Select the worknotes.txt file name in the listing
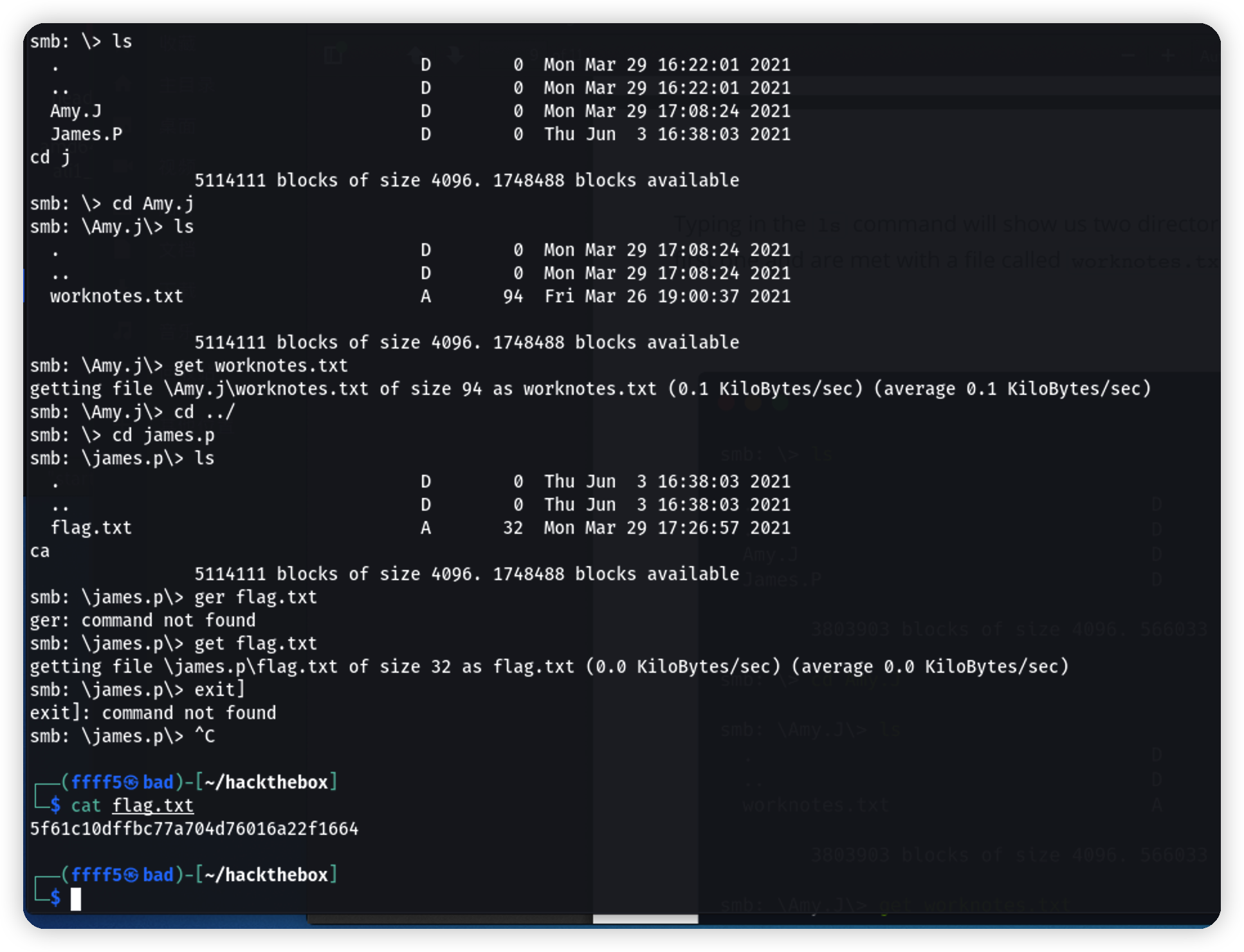Image resolution: width=1244 pixels, height=952 pixels. point(116,297)
